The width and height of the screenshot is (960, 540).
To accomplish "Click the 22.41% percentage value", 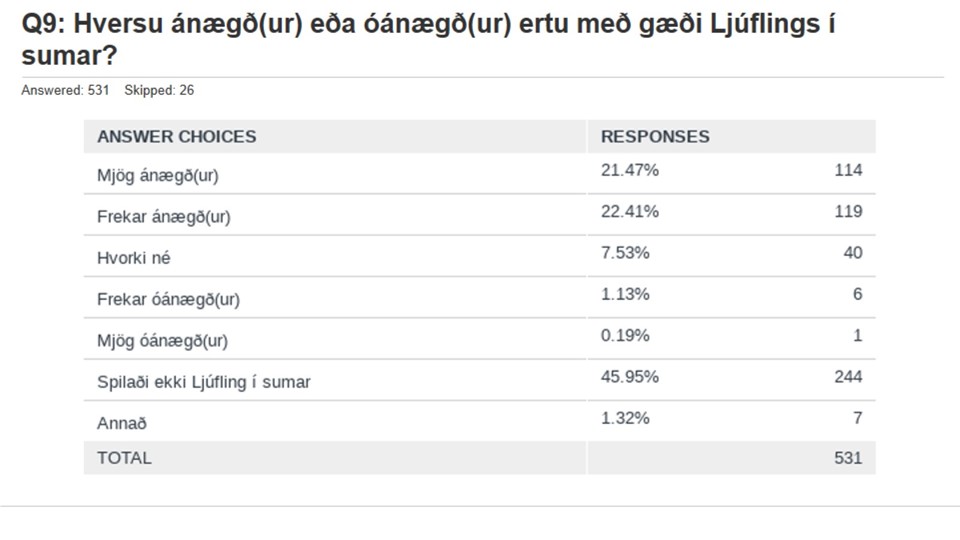I will 629,212.
